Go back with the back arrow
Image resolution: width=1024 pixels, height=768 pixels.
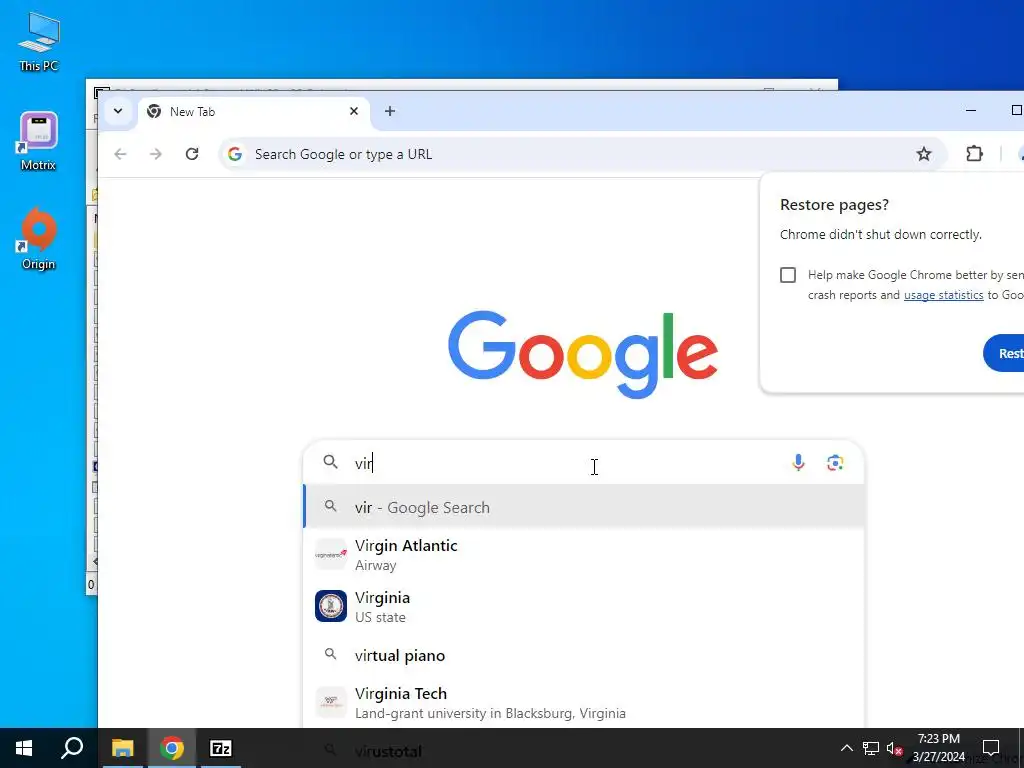click(x=120, y=154)
